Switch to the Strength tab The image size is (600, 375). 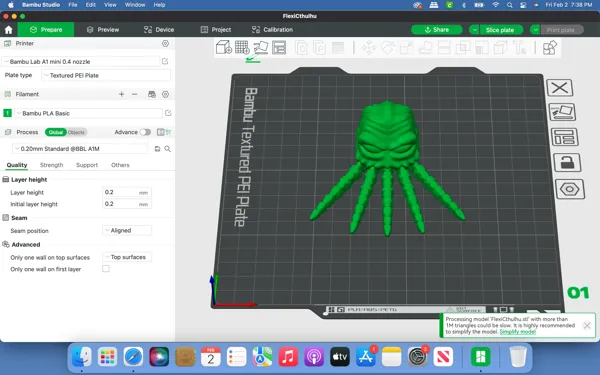[51, 165]
